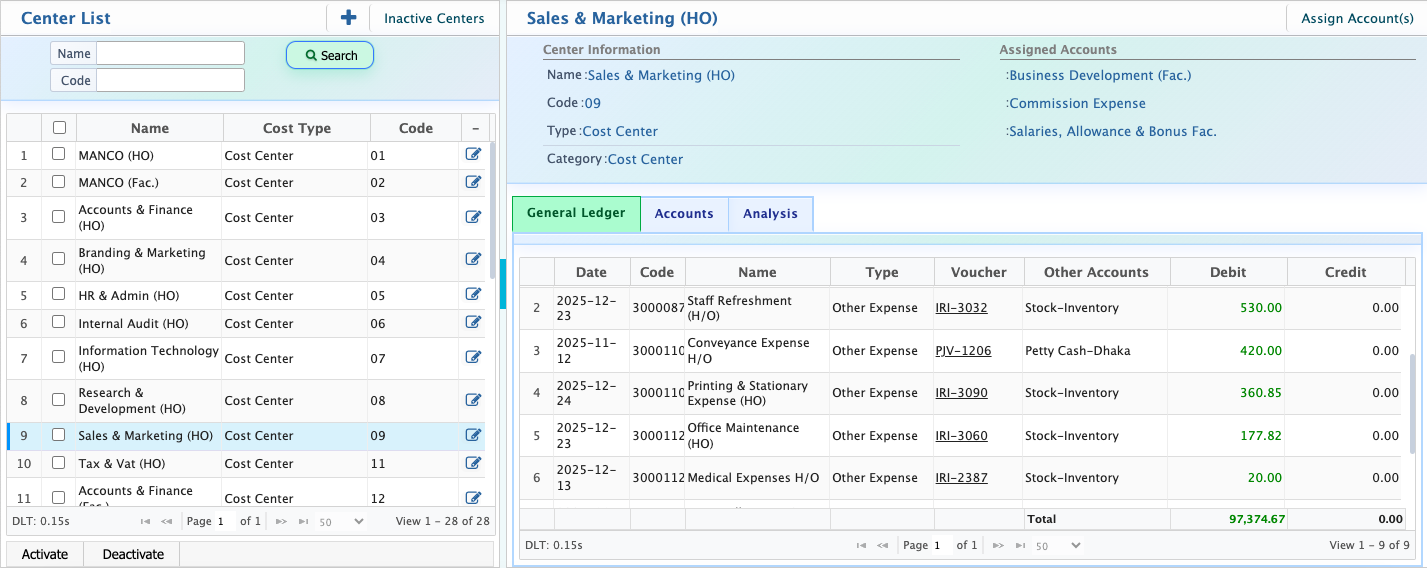Click the green Search button
This screenshot has height=568, width=1427.
(330, 55)
